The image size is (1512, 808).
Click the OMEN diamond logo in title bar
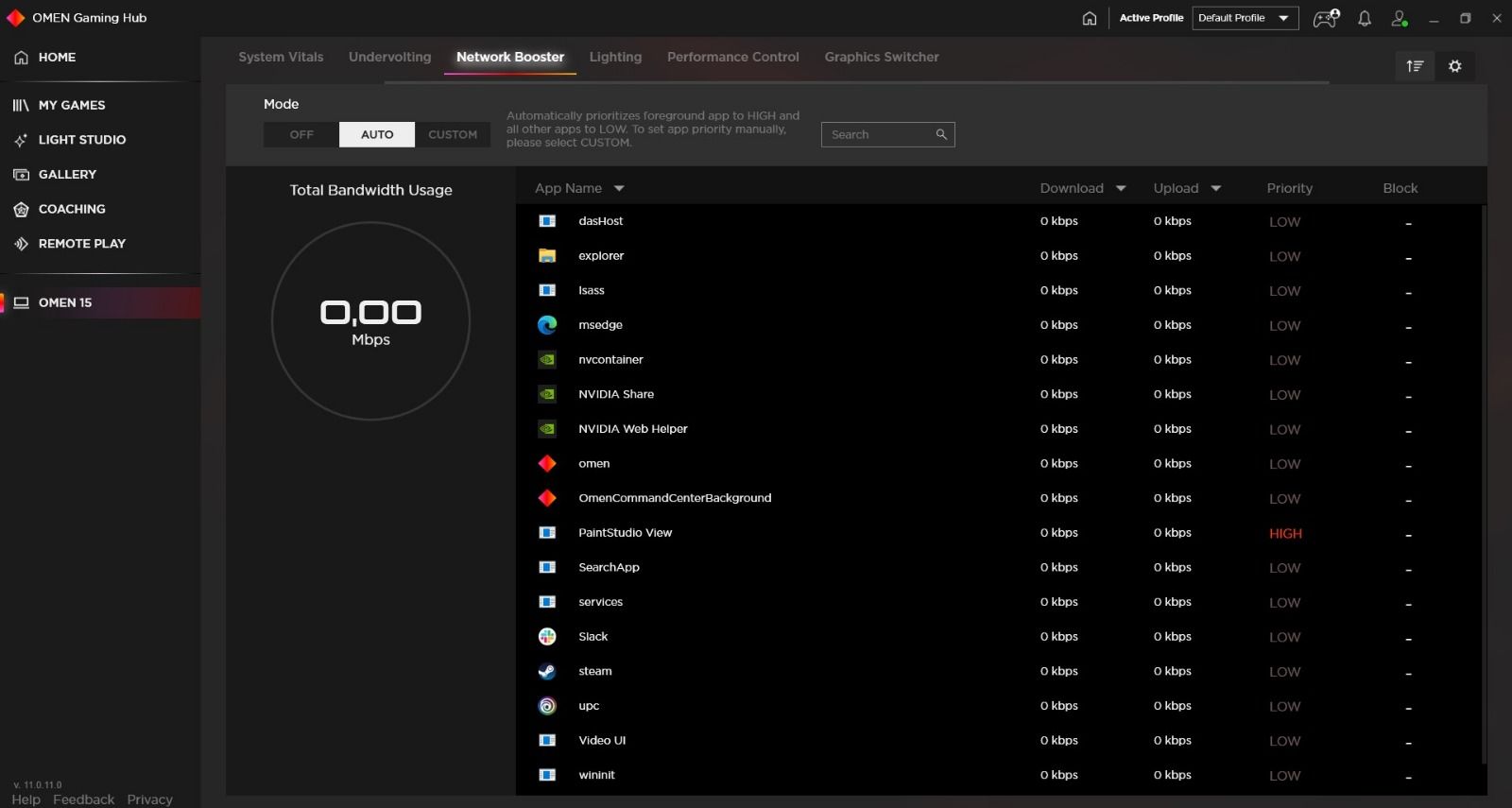click(x=16, y=18)
